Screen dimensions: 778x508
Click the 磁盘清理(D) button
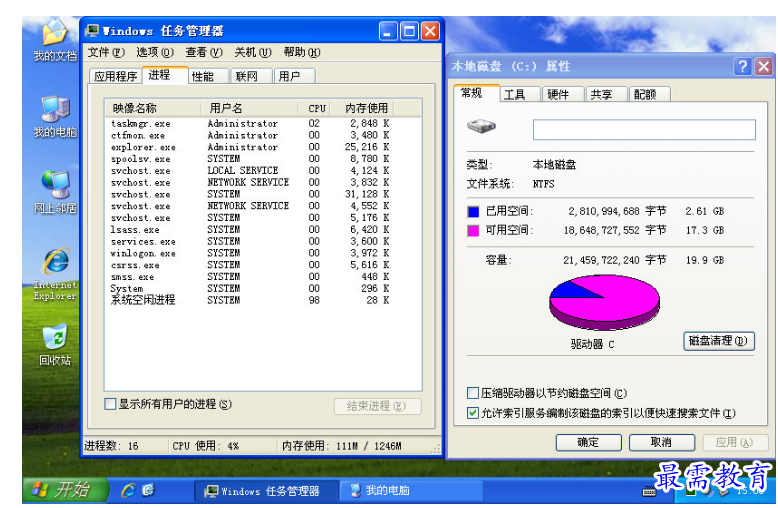point(718,341)
